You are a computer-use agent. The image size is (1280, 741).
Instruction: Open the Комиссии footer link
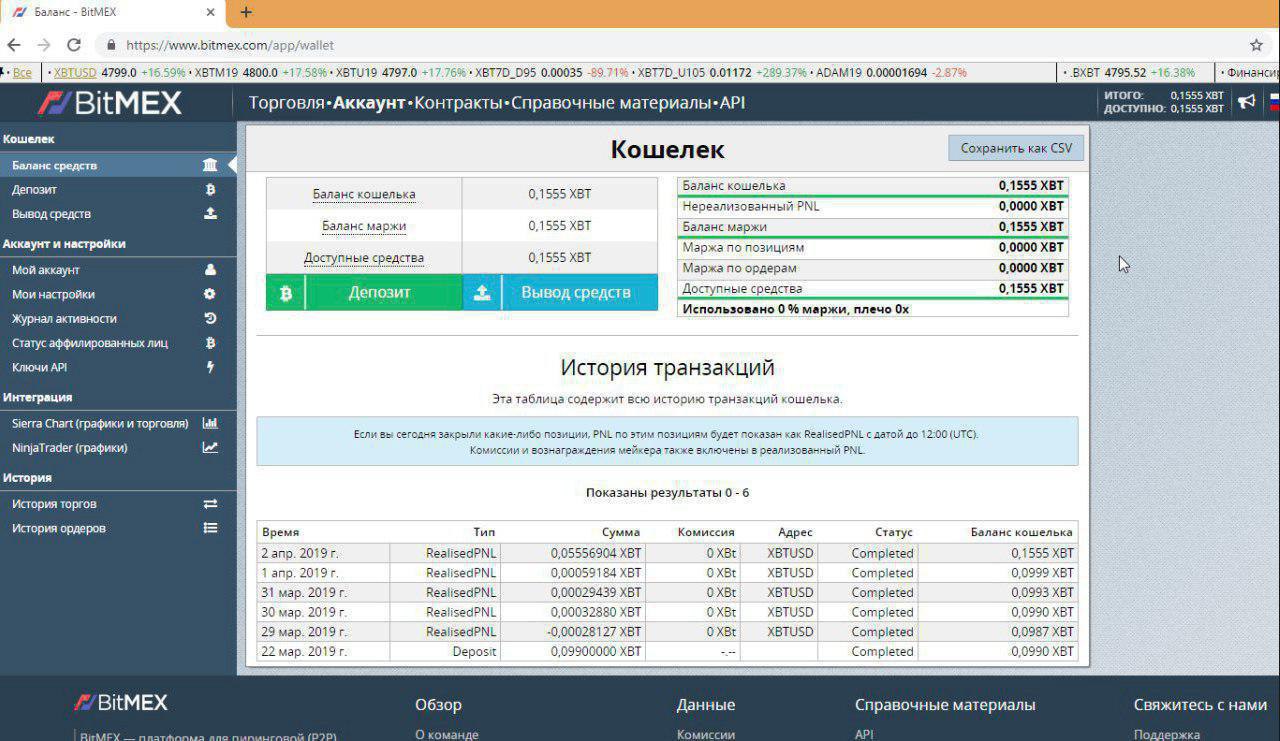pos(706,734)
